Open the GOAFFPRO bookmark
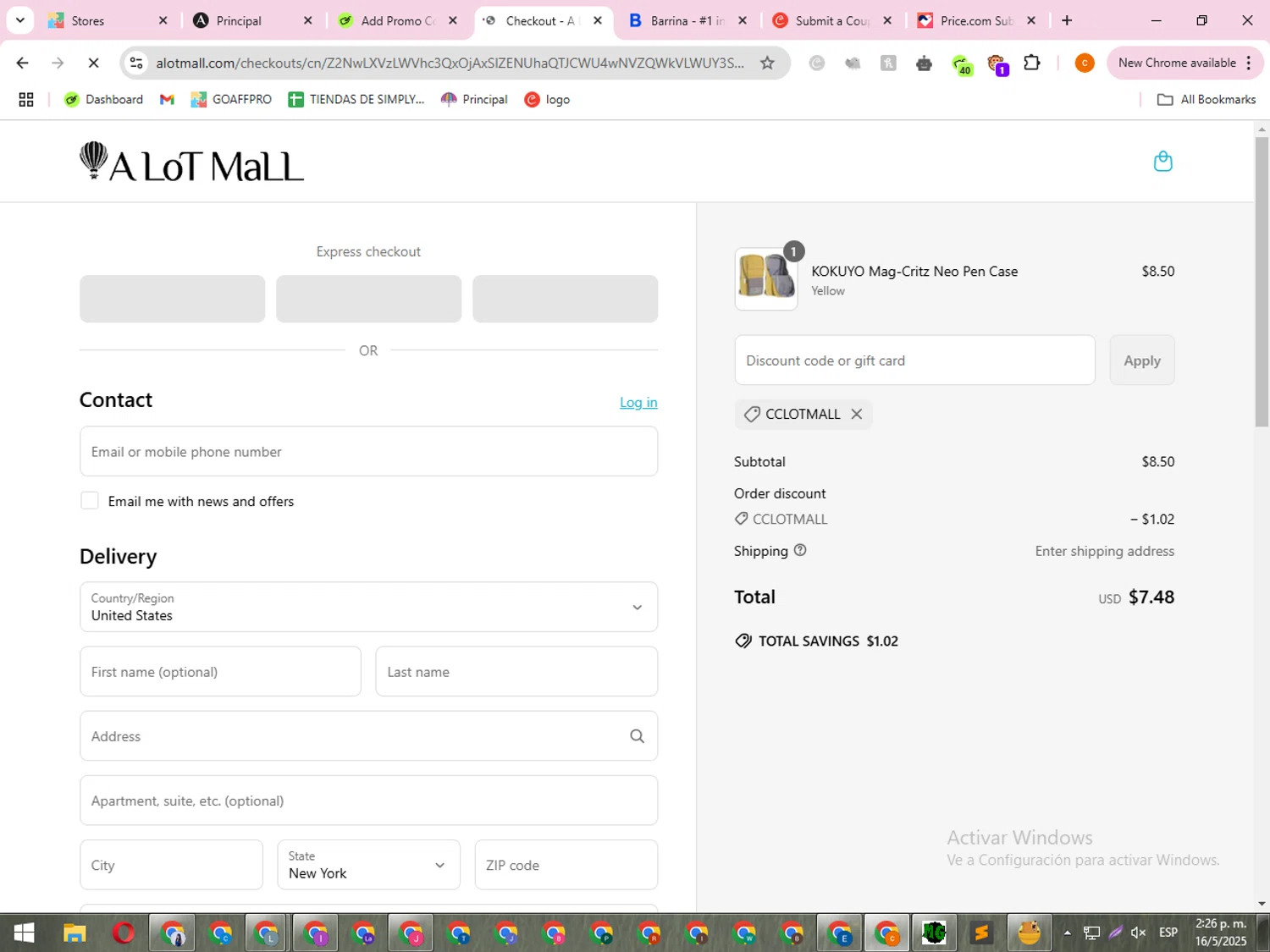 [231, 100]
